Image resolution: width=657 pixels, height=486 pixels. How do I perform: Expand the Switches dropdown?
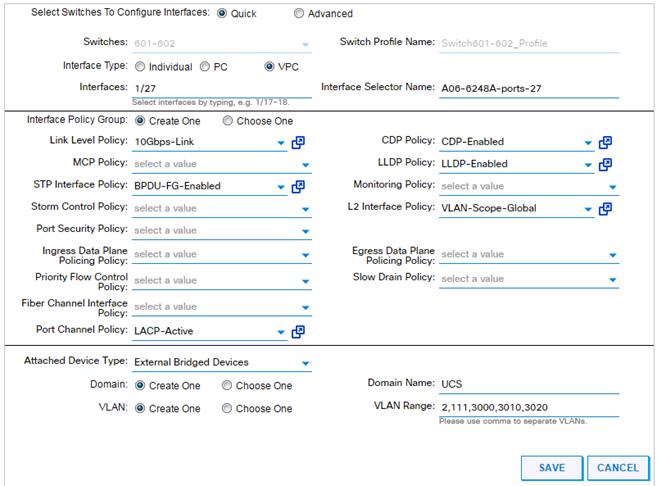pos(305,44)
